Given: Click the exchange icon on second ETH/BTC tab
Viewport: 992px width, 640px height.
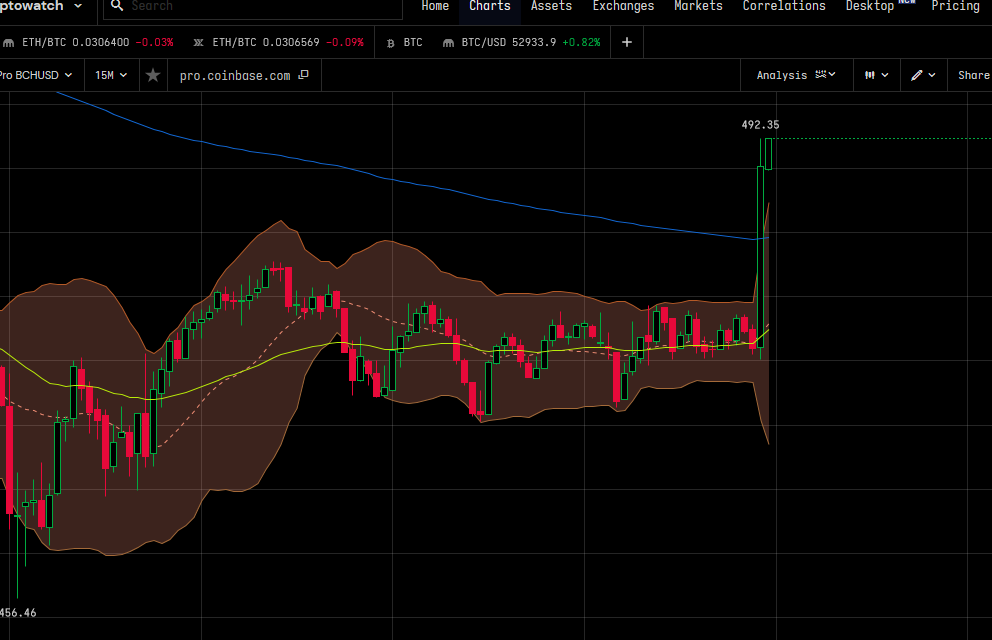Looking at the screenshot, I should point(199,43).
